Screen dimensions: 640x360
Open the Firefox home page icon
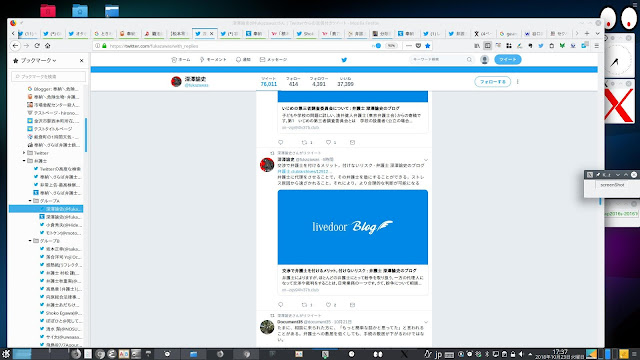47,46
